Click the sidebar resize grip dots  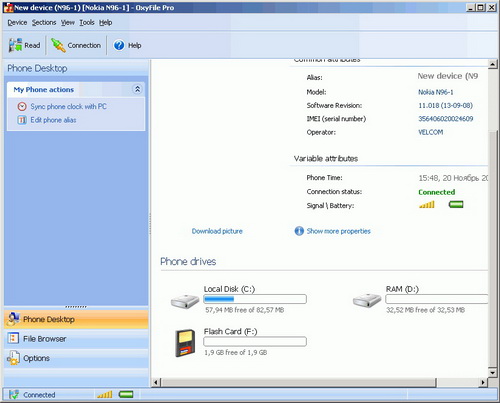[76, 307]
